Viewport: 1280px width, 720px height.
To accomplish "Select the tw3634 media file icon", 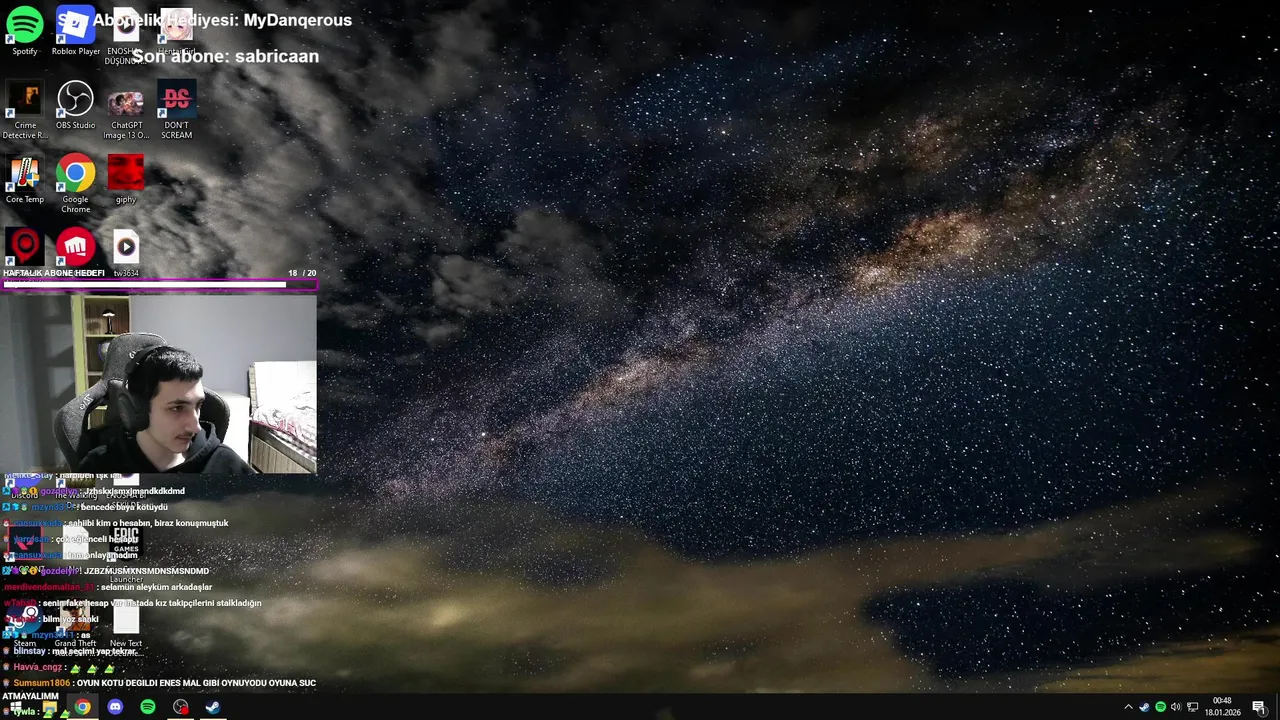I will pyautogui.click(x=126, y=252).
